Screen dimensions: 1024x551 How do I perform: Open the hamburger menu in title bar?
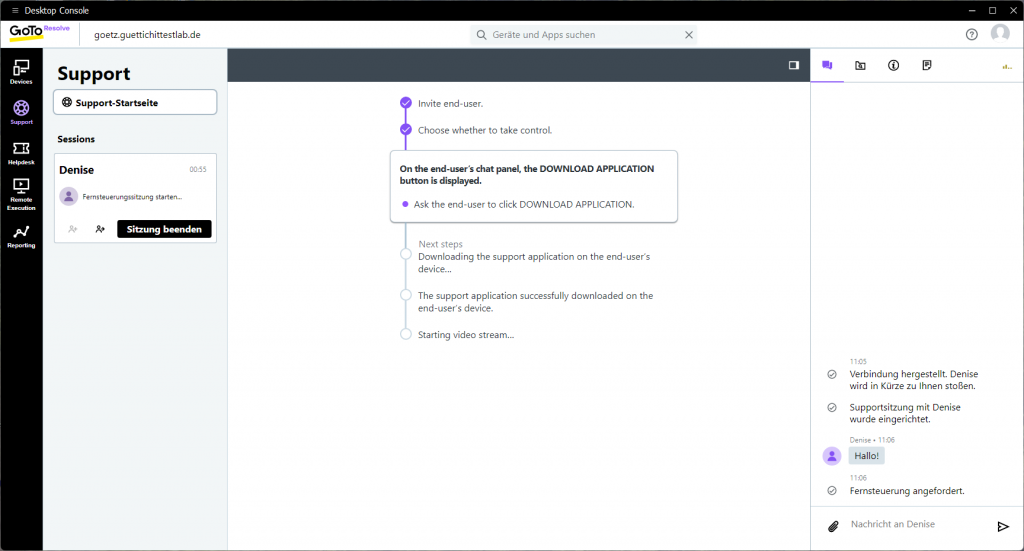pyautogui.click(x=14, y=10)
